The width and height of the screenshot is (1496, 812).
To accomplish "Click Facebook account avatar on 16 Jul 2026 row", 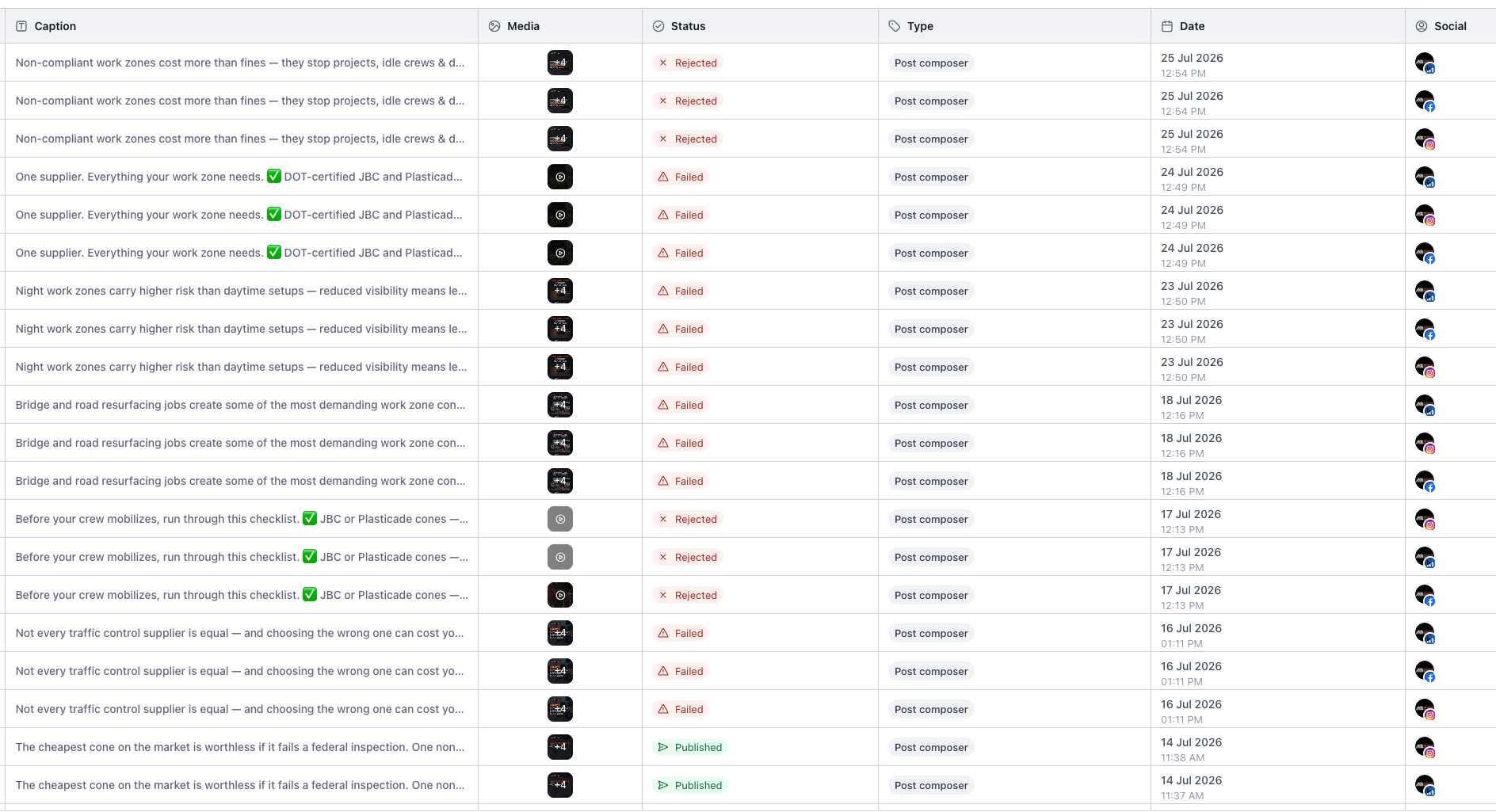I will click(1425, 671).
